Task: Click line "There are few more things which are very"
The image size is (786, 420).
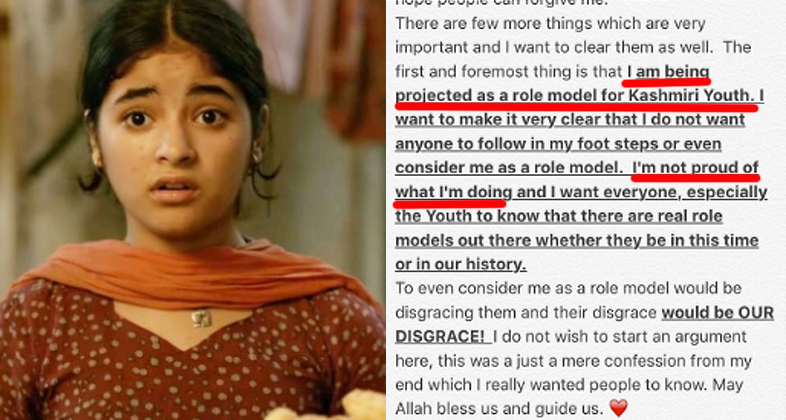Action: [x=550, y=23]
